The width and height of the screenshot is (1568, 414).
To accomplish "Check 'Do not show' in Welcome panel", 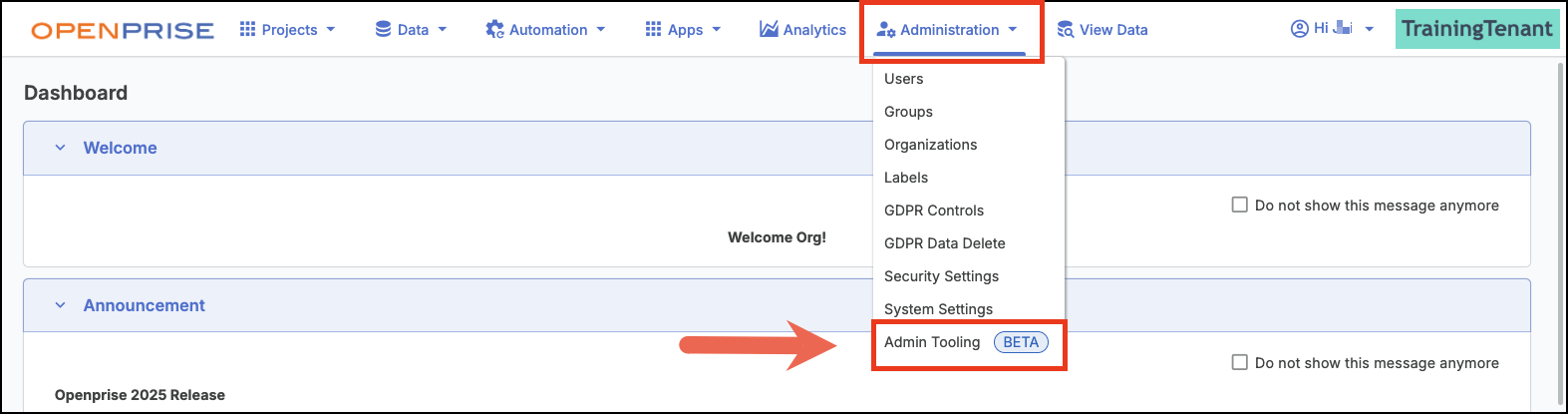I will [1240, 205].
